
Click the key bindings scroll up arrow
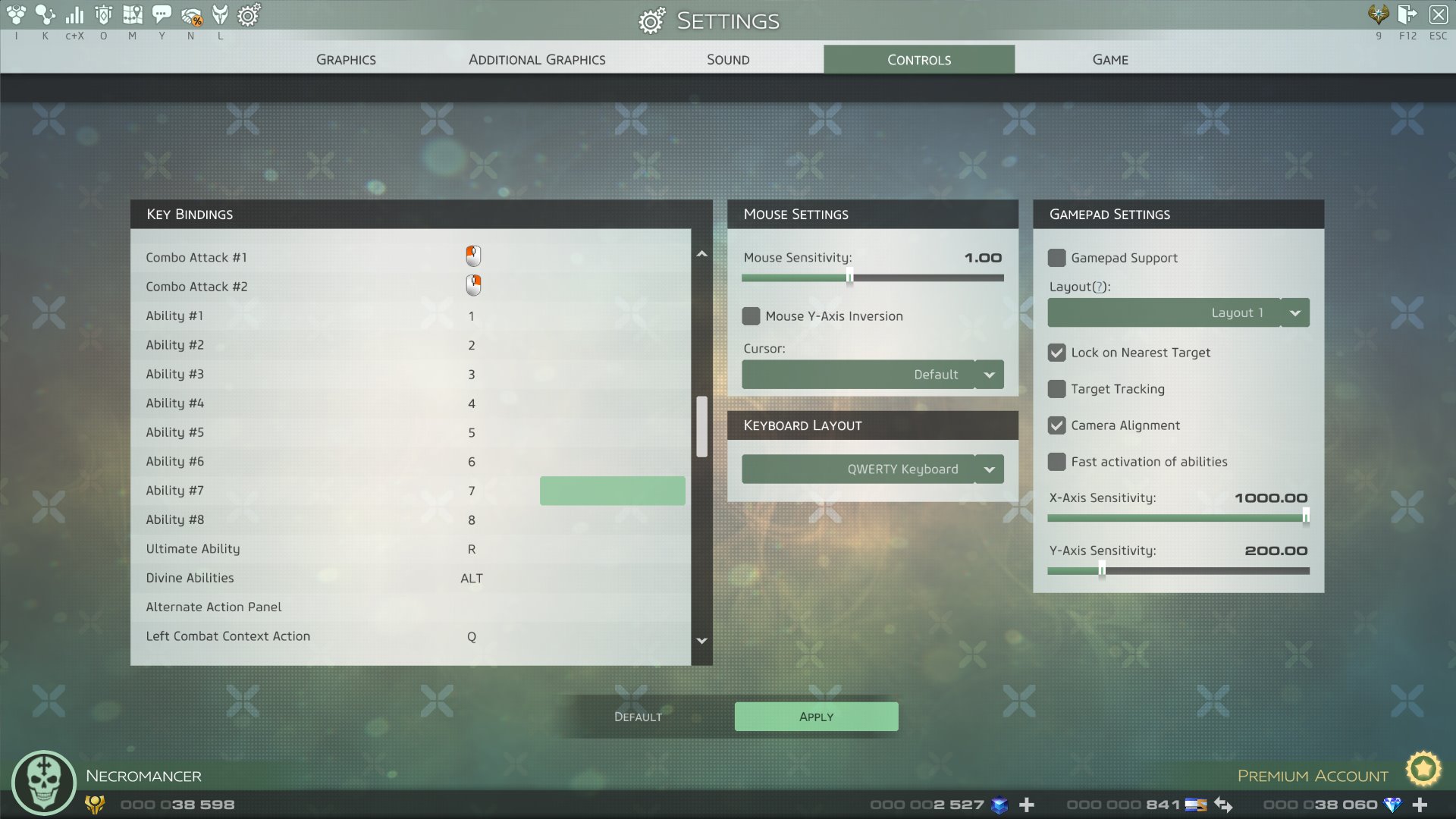click(x=701, y=254)
